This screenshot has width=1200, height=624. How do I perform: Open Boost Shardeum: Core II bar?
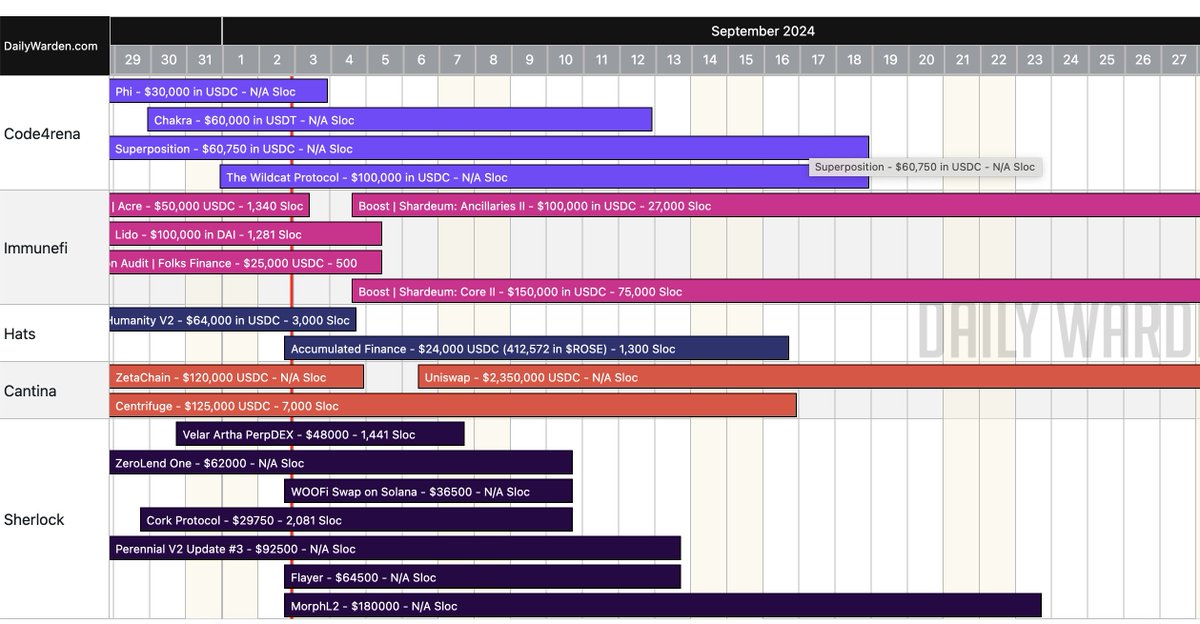[776, 291]
